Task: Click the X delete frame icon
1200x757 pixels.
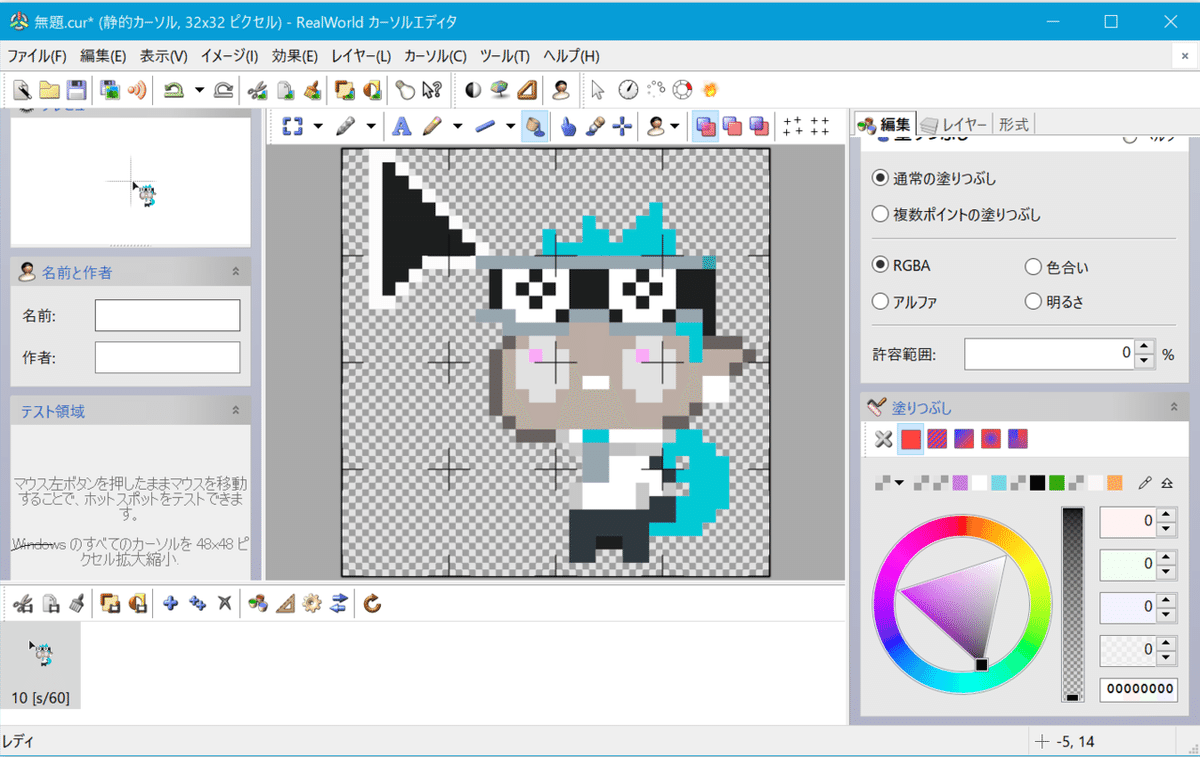Action: tap(224, 603)
